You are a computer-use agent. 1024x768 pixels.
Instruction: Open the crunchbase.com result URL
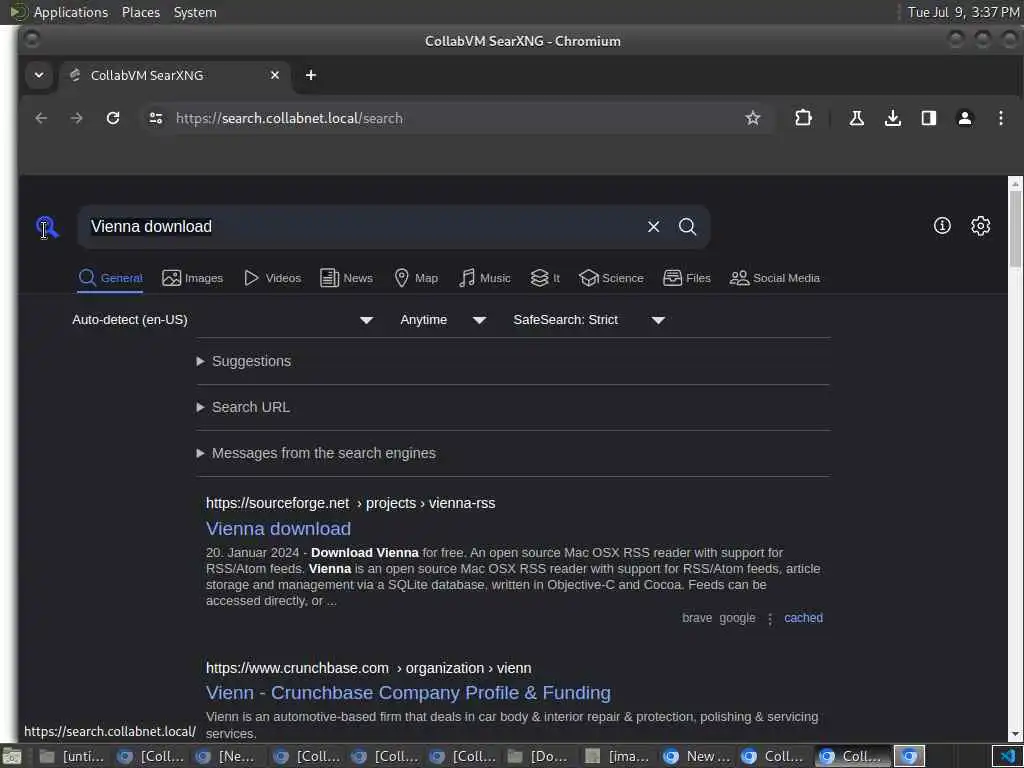pos(368,668)
